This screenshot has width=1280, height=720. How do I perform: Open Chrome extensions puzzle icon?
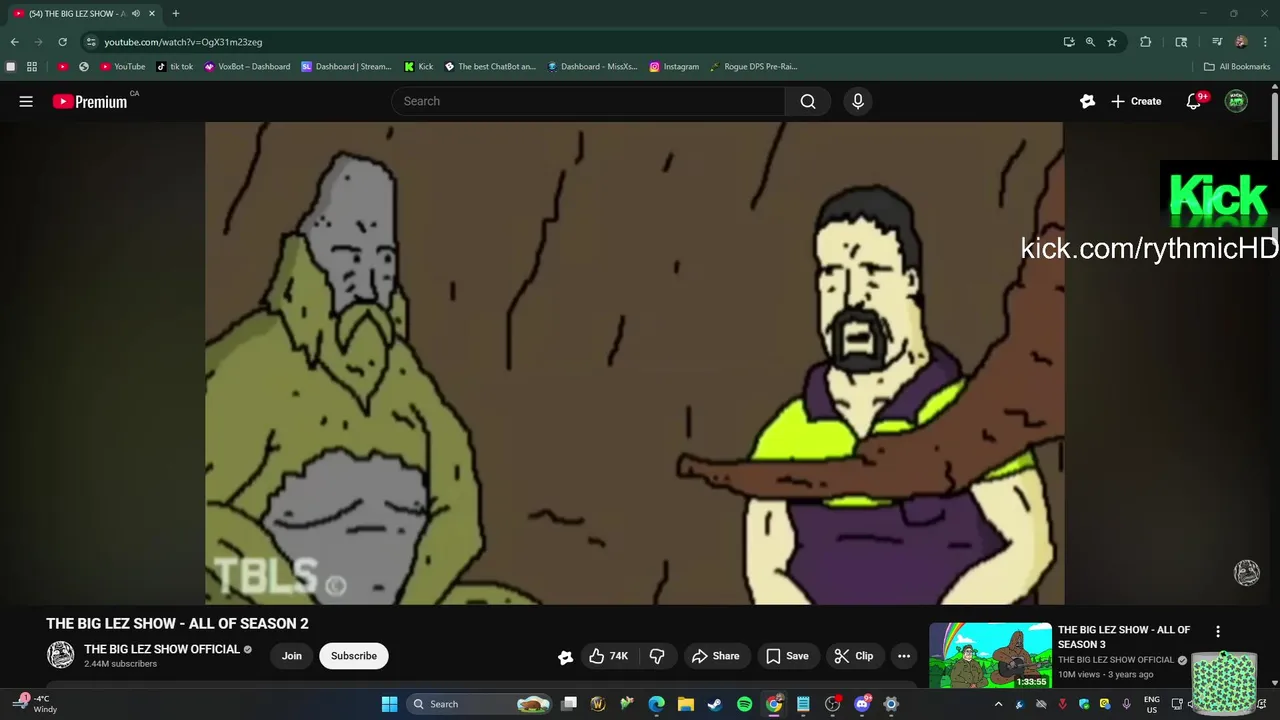[x=1146, y=42]
